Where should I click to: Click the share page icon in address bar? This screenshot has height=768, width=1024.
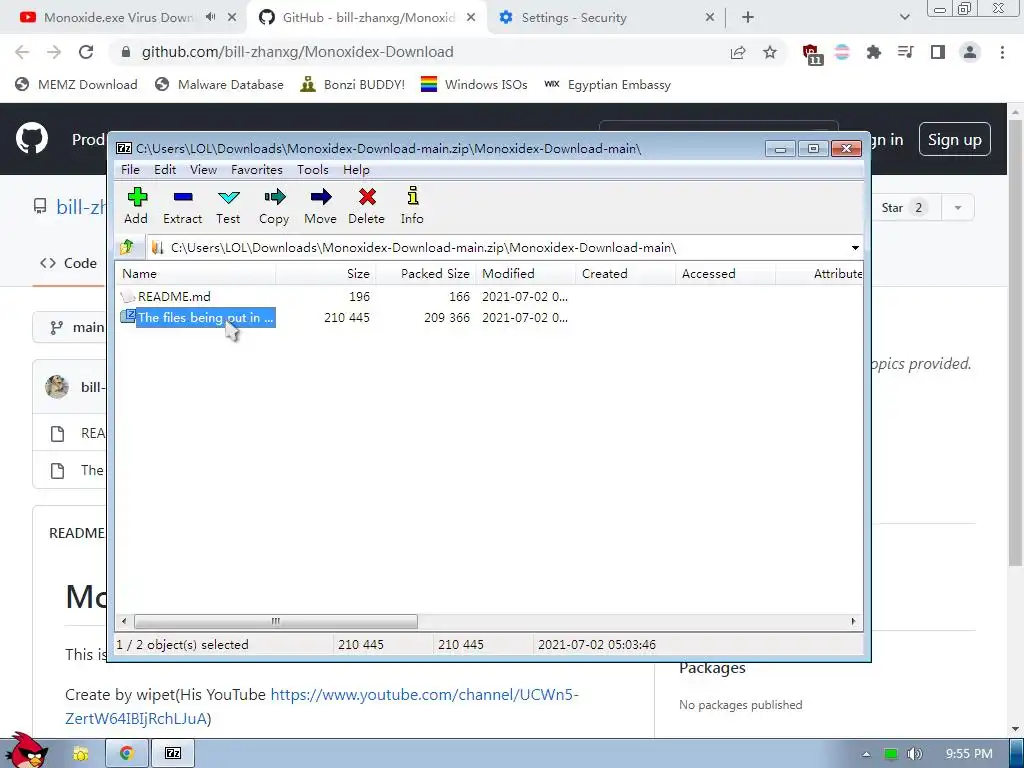[x=738, y=52]
